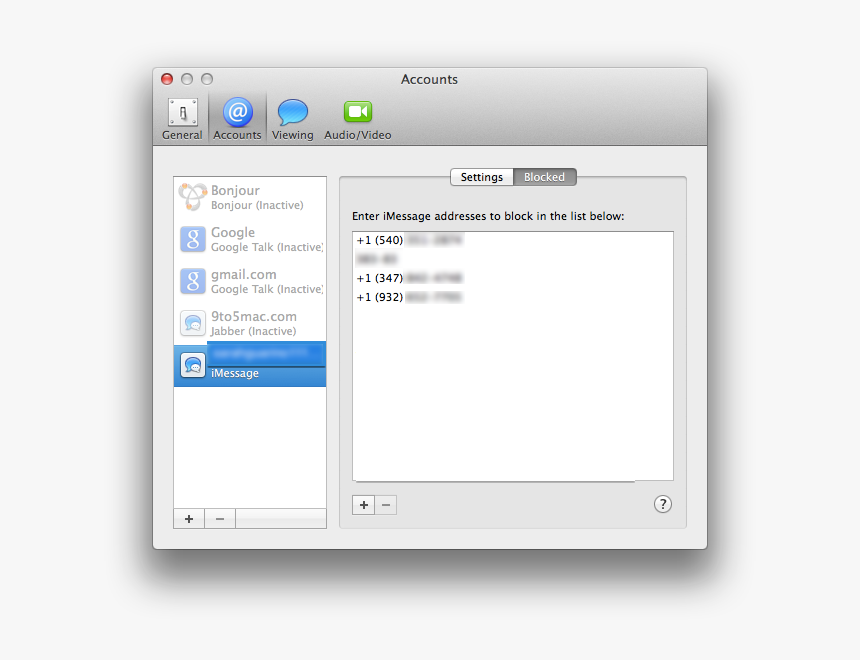The width and height of the screenshot is (860, 660).
Task: Click the red close window button
Action: coord(167,79)
